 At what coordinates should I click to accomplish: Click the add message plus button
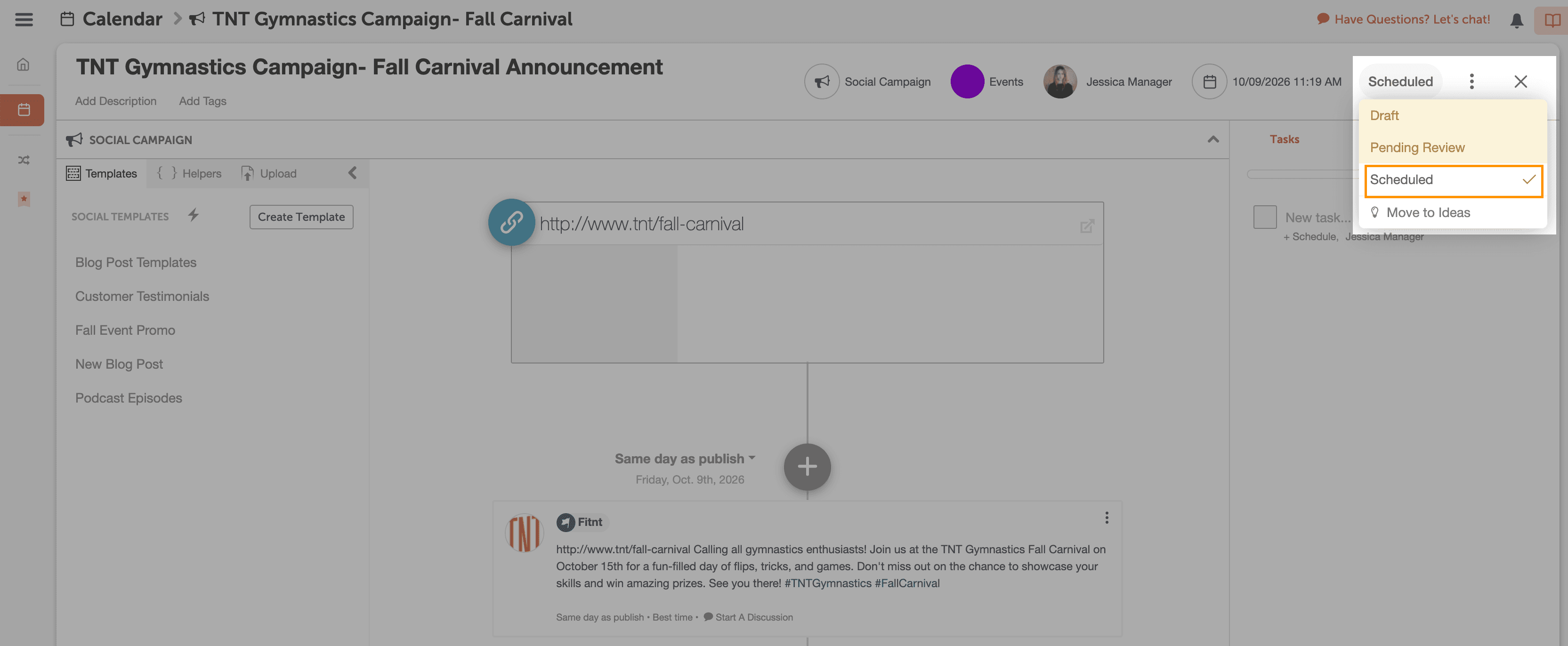click(x=807, y=467)
